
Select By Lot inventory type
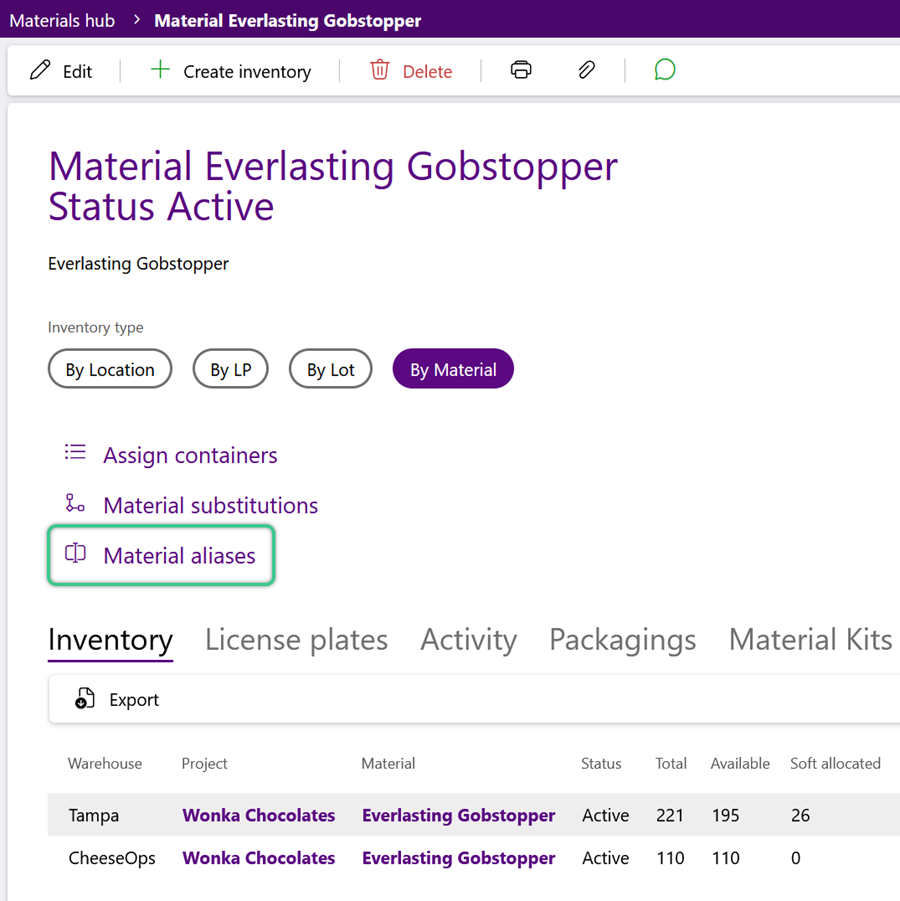click(330, 369)
